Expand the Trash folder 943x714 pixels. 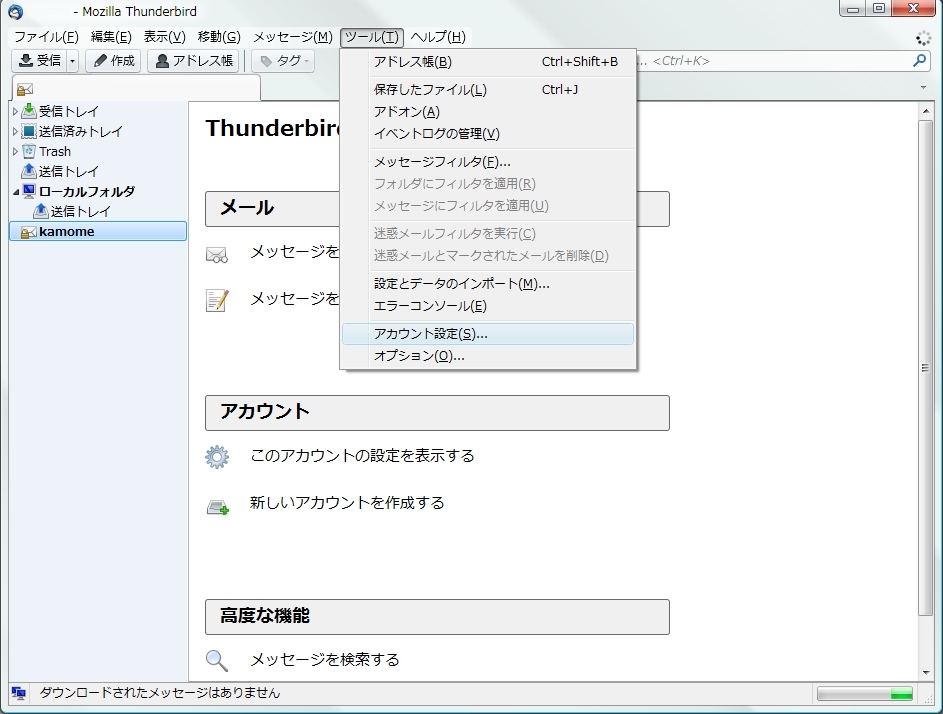15,152
